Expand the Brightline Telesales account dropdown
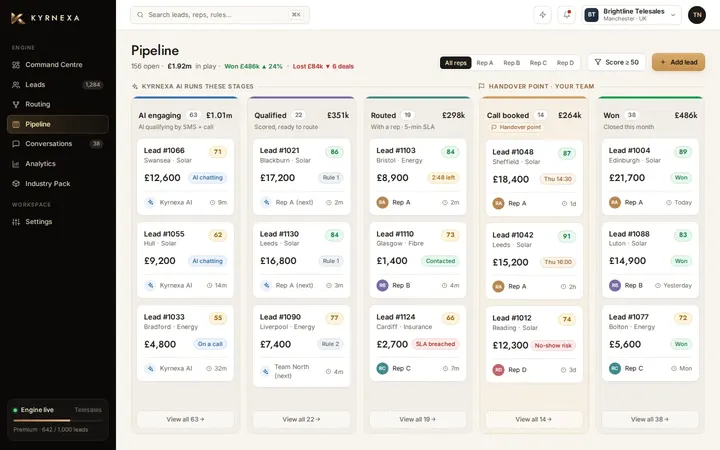This screenshot has width=720, height=450. pyautogui.click(x=632, y=15)
